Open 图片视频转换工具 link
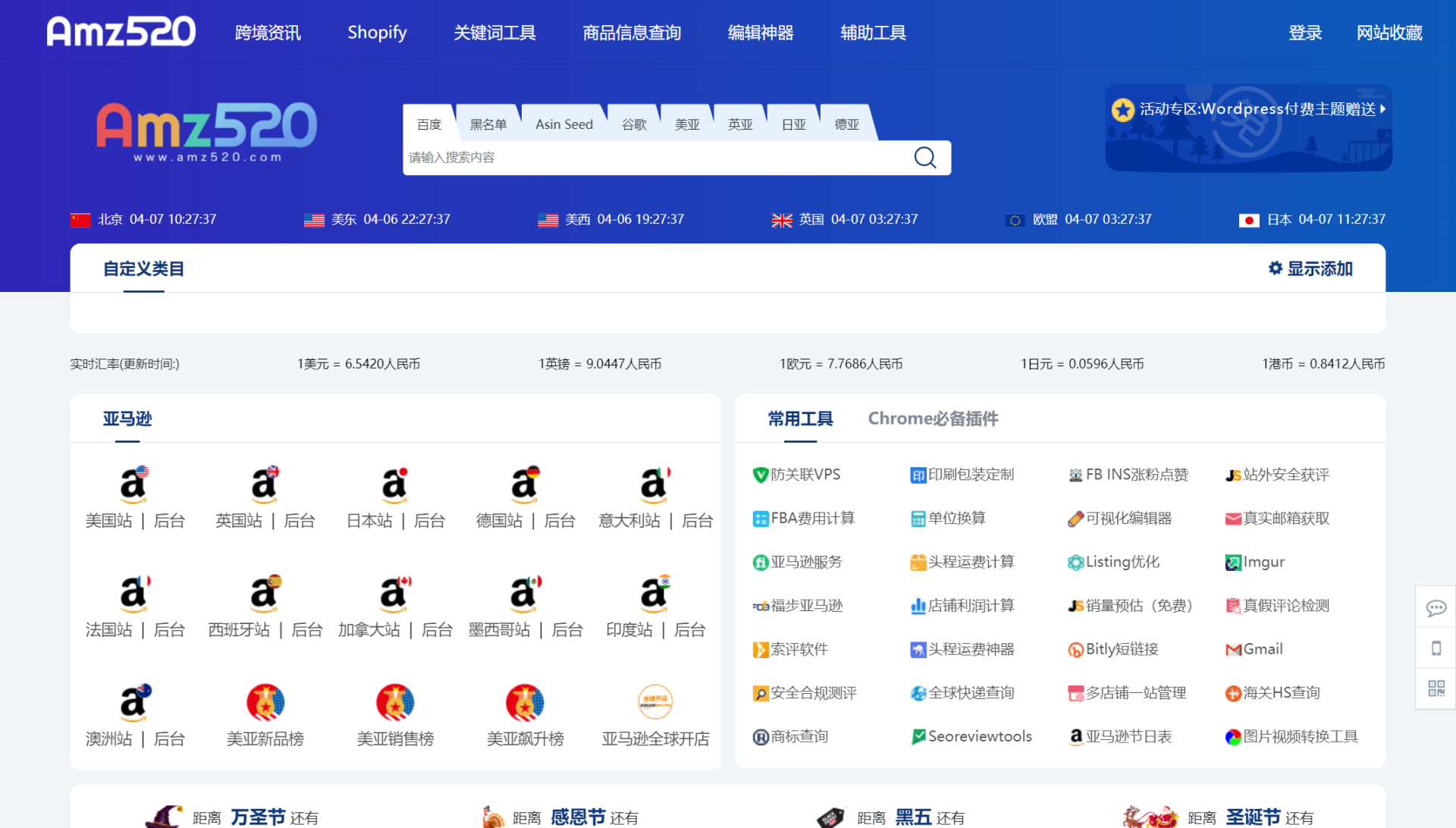 (1291, 736)
